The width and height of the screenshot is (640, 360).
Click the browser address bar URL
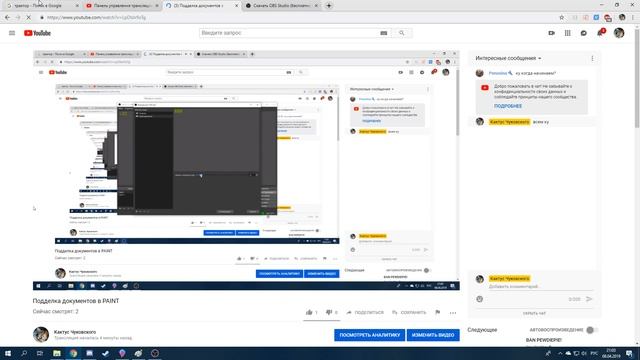[96, 18]
